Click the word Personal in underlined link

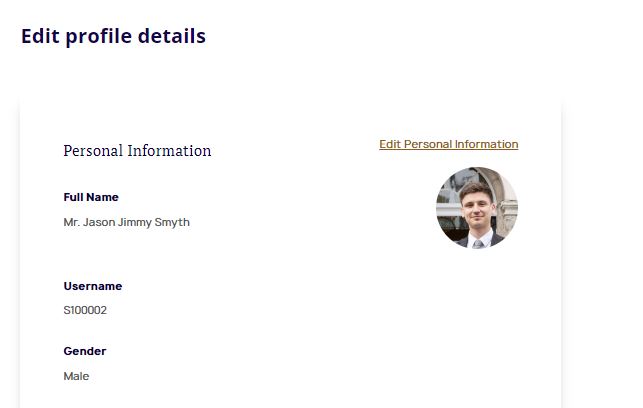point(427,144)
